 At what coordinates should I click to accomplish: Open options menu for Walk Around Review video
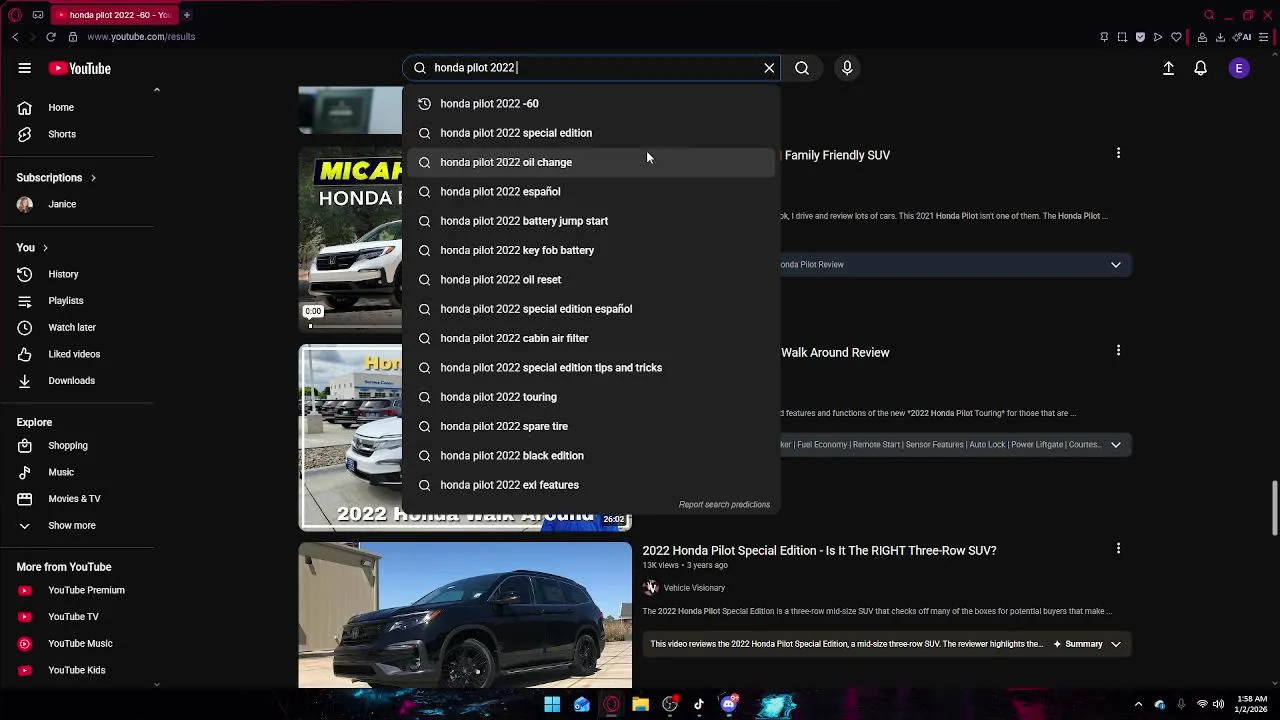1118,350
